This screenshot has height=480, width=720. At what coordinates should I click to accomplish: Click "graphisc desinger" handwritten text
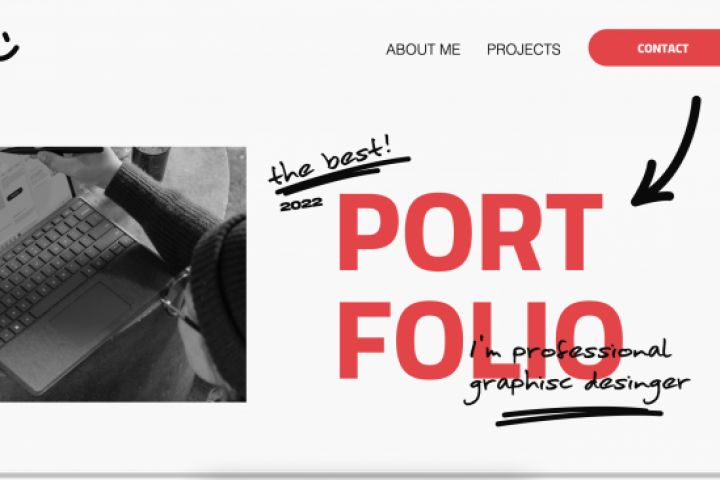pyautogui.click(x=576, y=385)
